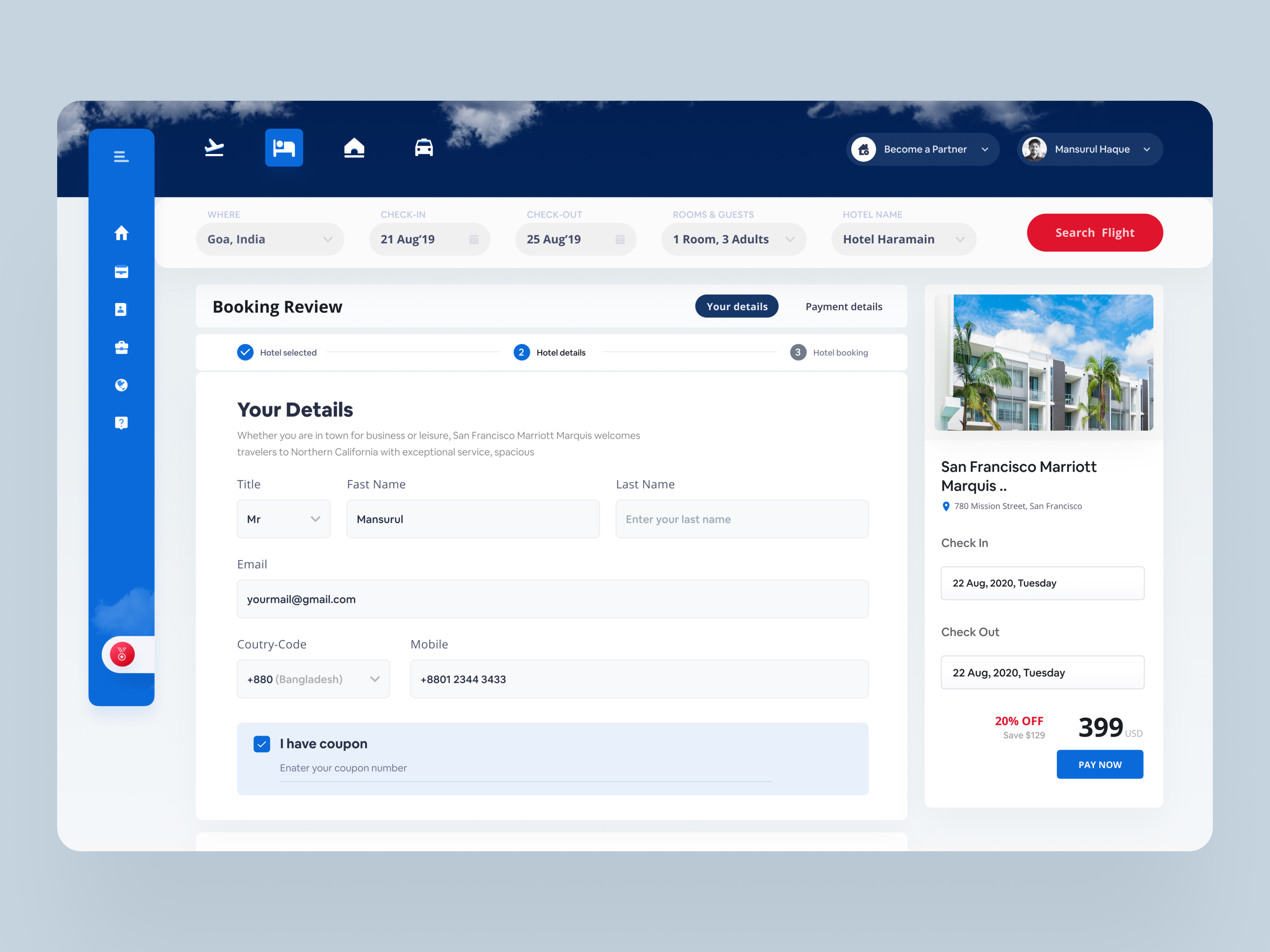The height and width of the screenshot is (952, 1270).
Task: Click the Booking Review heading
Action: pyautogui.click(x=277, y=306)
